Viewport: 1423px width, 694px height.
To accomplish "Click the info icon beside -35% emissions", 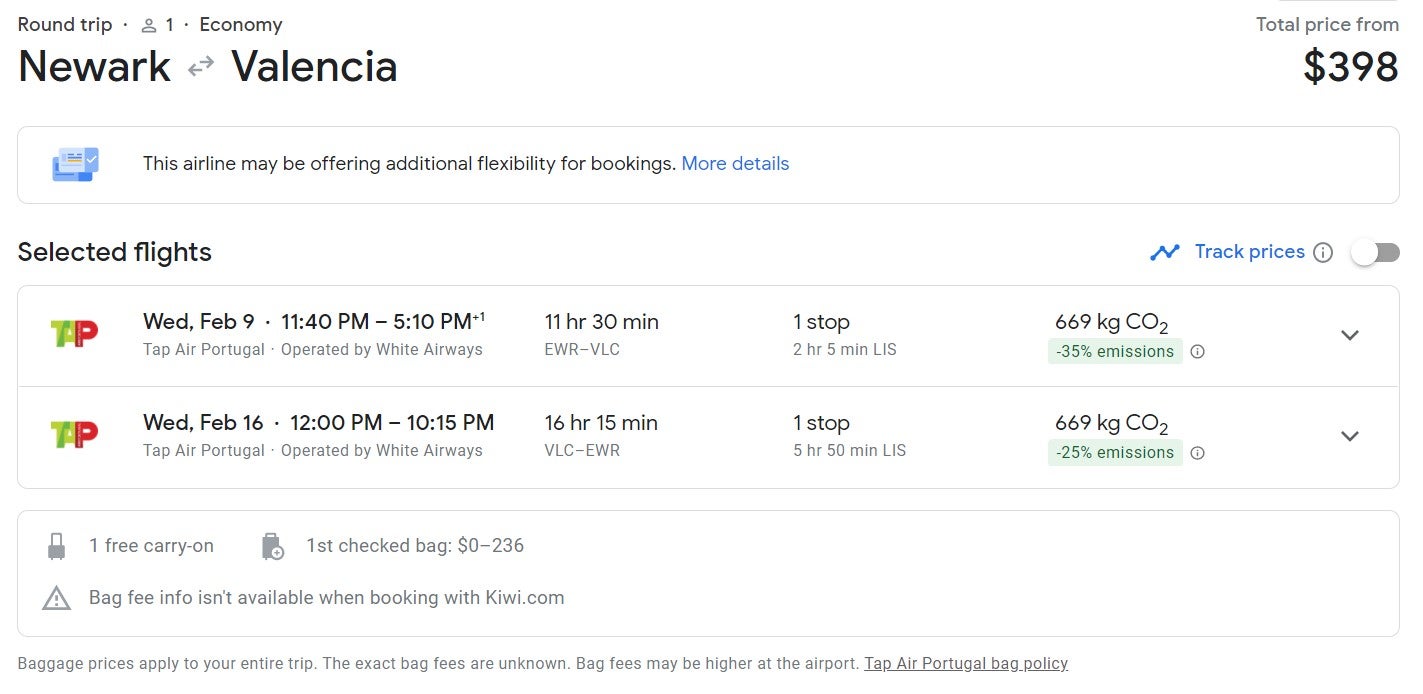I will coord(1197,352).
